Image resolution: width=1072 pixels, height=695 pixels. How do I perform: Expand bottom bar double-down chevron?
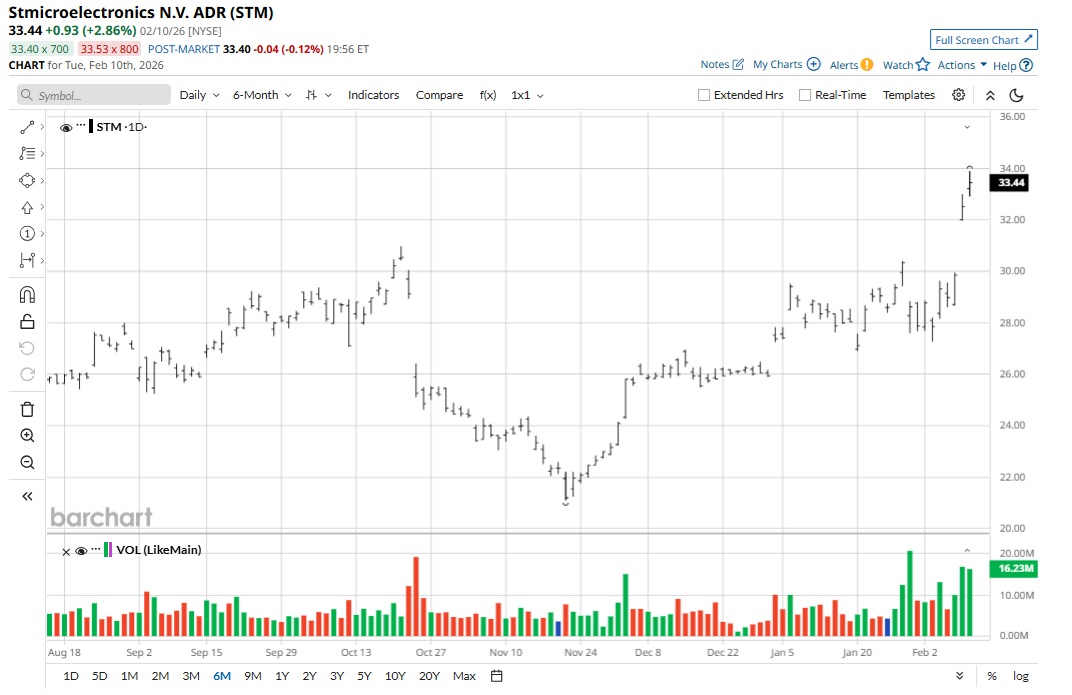[959, 676]
